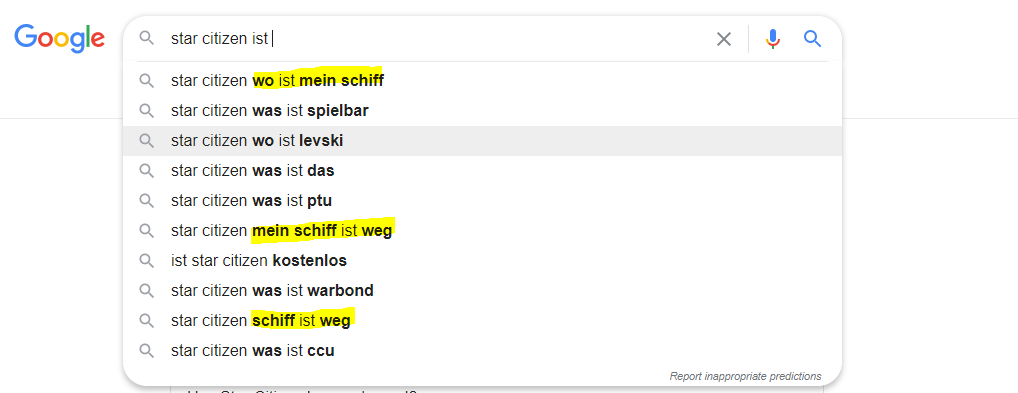Click the Google logo
The width and height of the screenshot is (1018, 393).
[x=60, y=38]
